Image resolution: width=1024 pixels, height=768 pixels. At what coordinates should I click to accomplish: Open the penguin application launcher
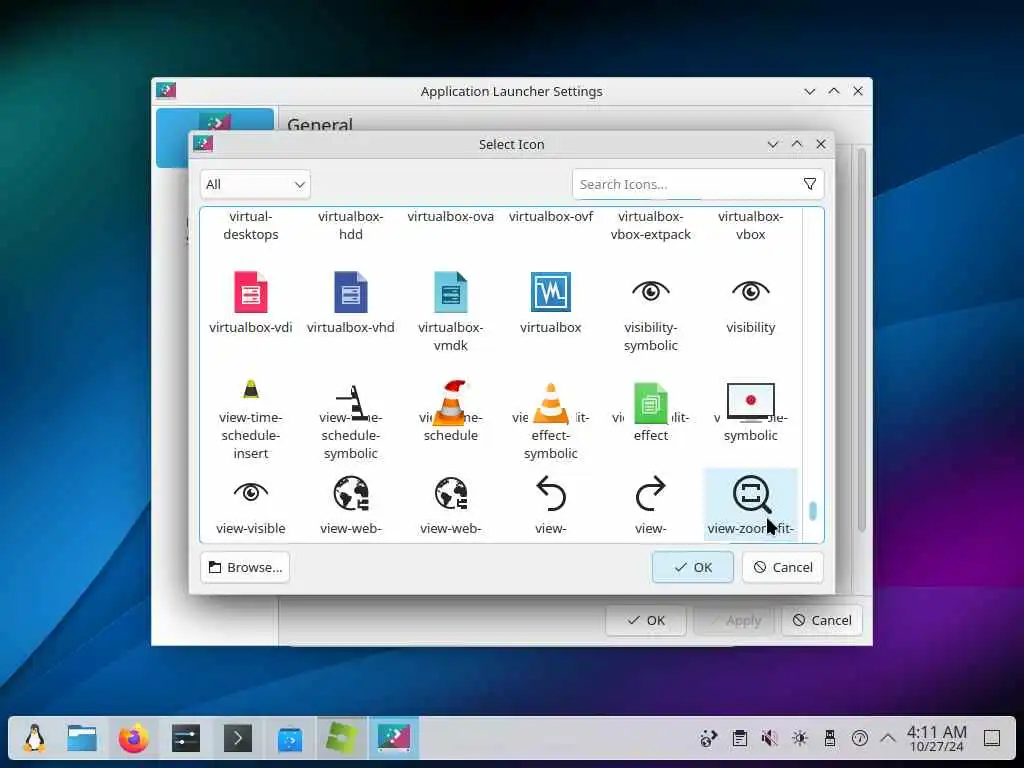point(35,739)
